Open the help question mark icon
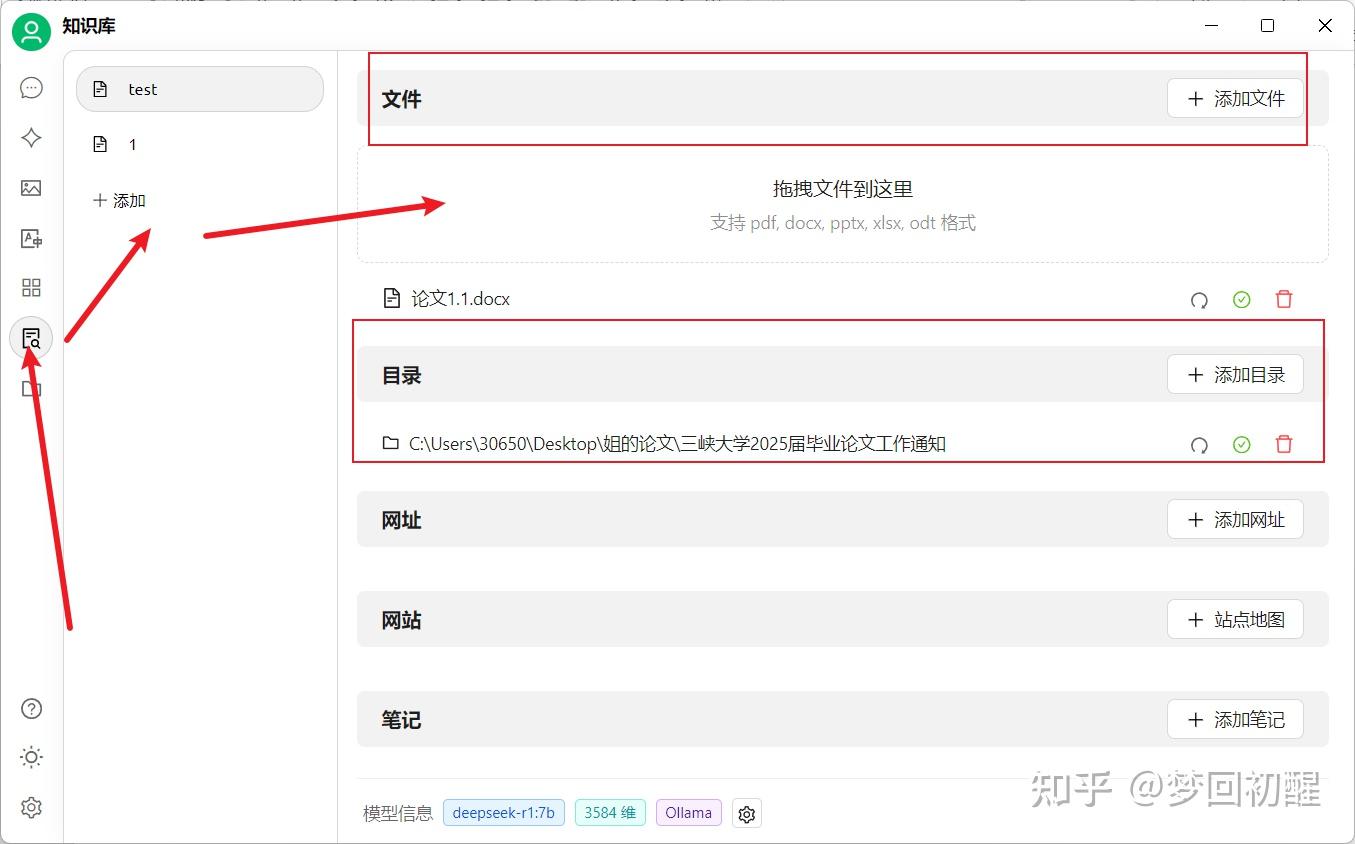Screen dimensions: 1355x844 (31, 708)
